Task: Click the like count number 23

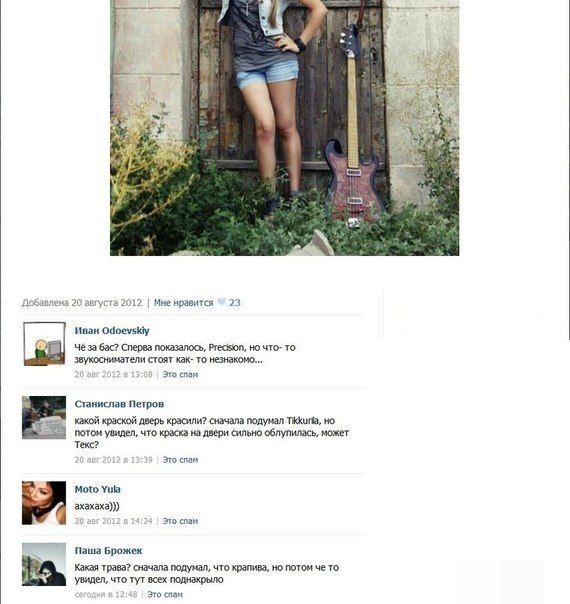Action: click(235, 303)
